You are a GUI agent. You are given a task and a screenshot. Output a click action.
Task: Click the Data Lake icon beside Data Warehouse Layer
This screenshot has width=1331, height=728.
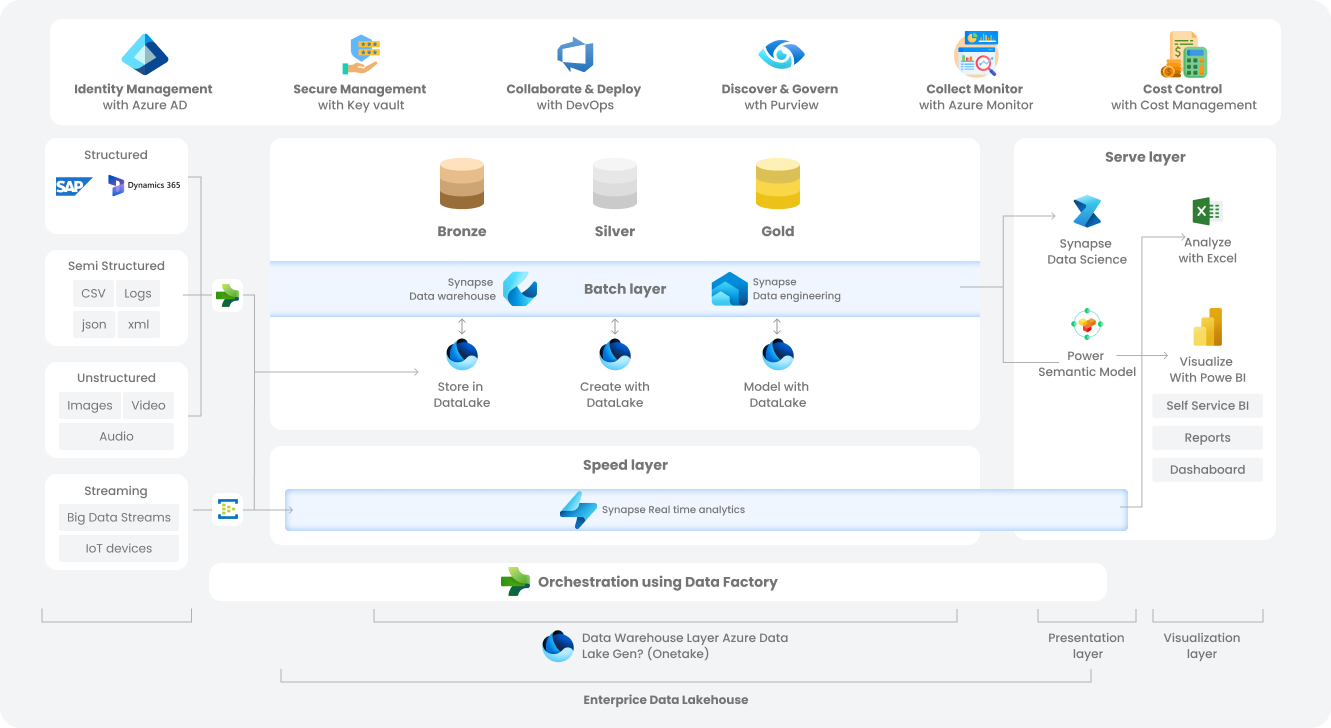(x=558, y=646)
